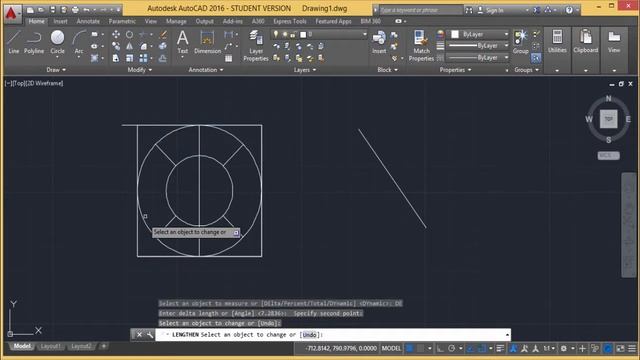Select the Copy tool in Modify panel
Image resolution: width=640 pixels, height=360 pixels.
pos(116,46)
